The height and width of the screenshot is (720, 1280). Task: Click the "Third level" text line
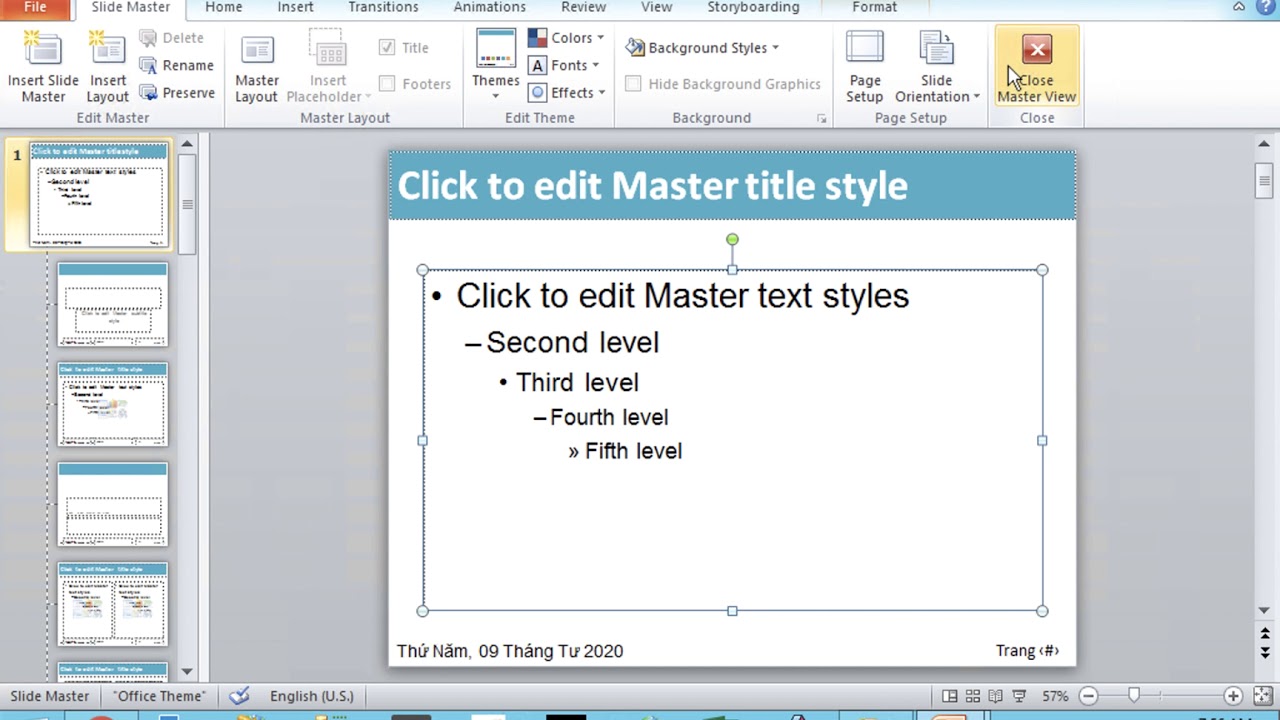tap(577, 382)
